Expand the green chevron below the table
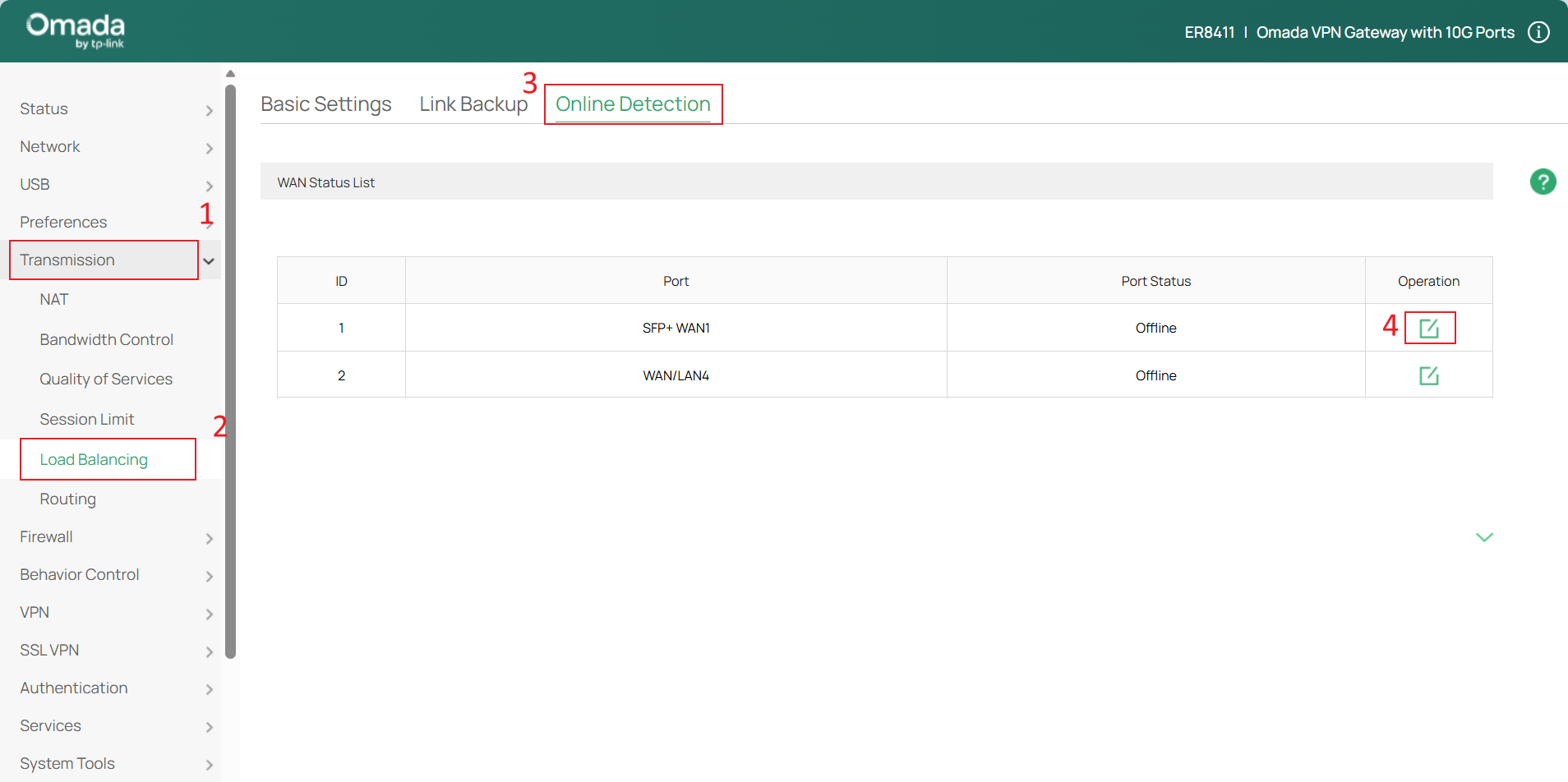The height and width of the screenshot is (782, 1568). click(x=1483, y=537)
